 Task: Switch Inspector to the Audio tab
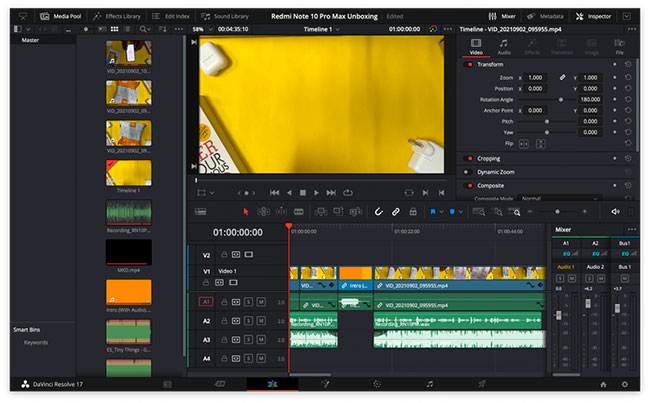pos(504,47)
